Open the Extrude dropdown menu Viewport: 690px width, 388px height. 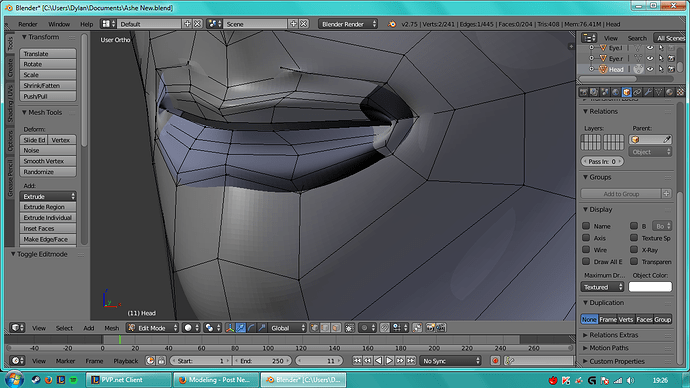point(48,196)
